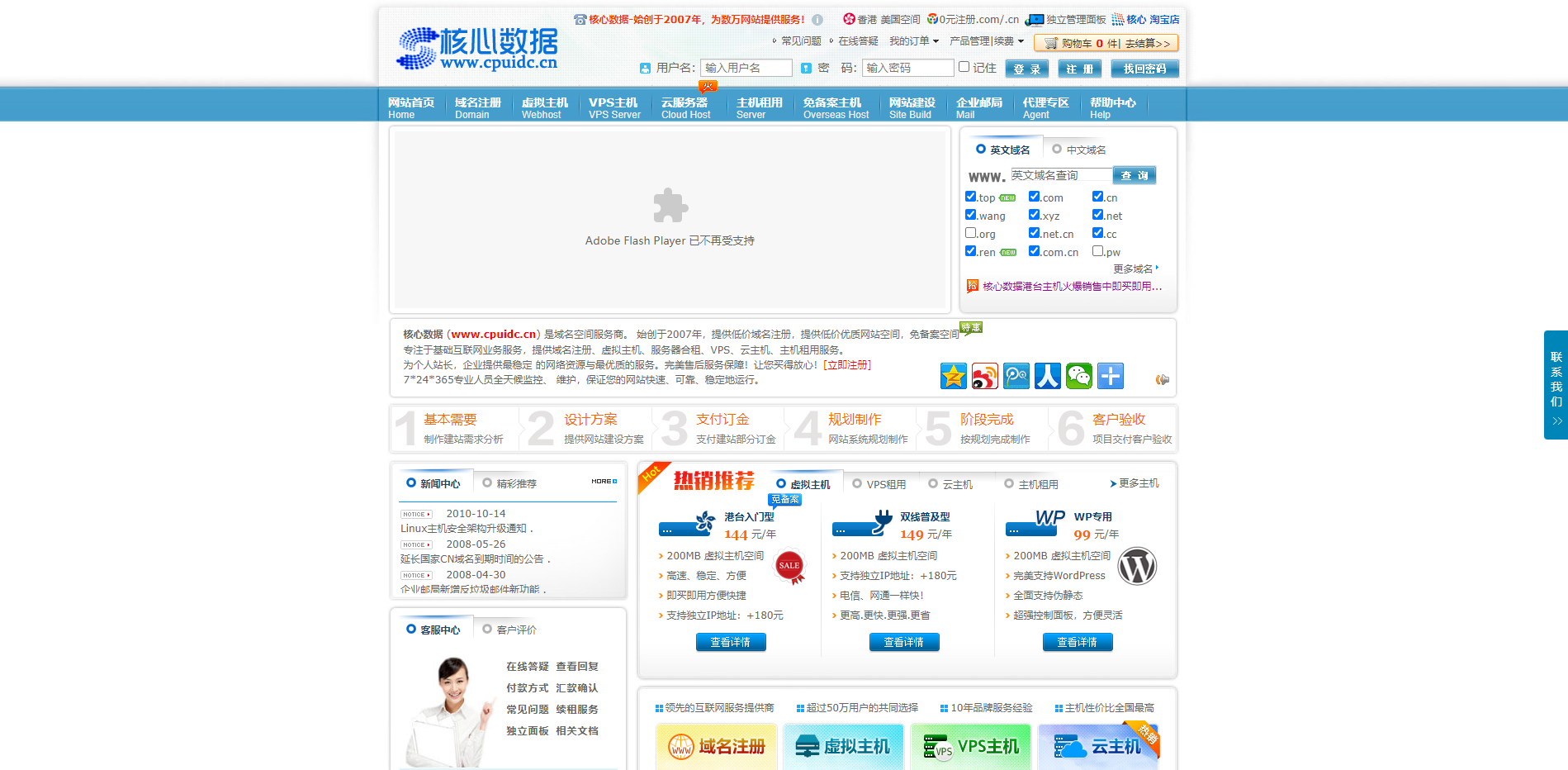Open more share options plus icon
Image resolution: width=1568 pixels, height=770 pixels.
click(x=1110, y=376)
